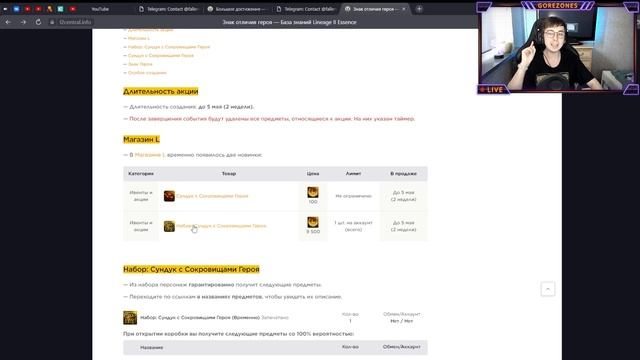The image size is (640, 360).
Task: Click the 'Набор: Сундук с Сокровищами Героя' heading
Action: coord(191,269)
